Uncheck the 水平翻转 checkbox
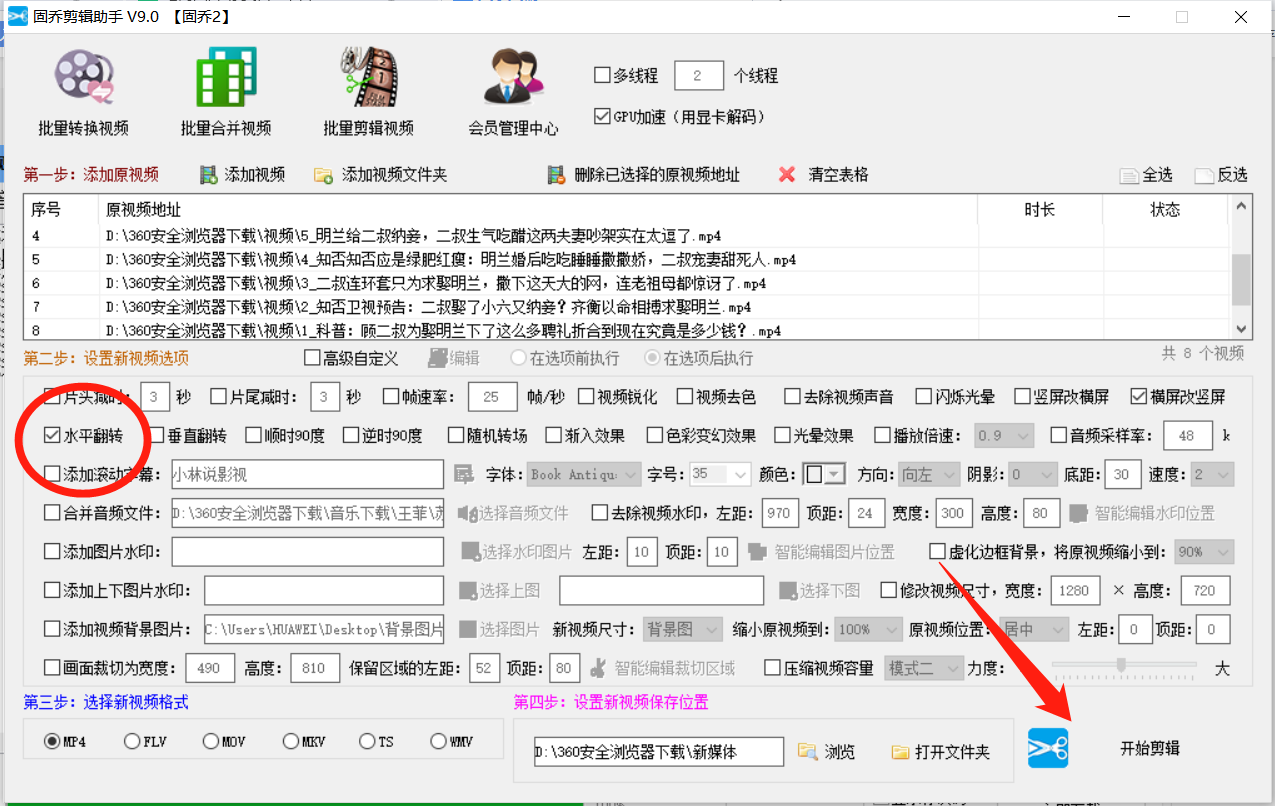 (x=52, y=436)
